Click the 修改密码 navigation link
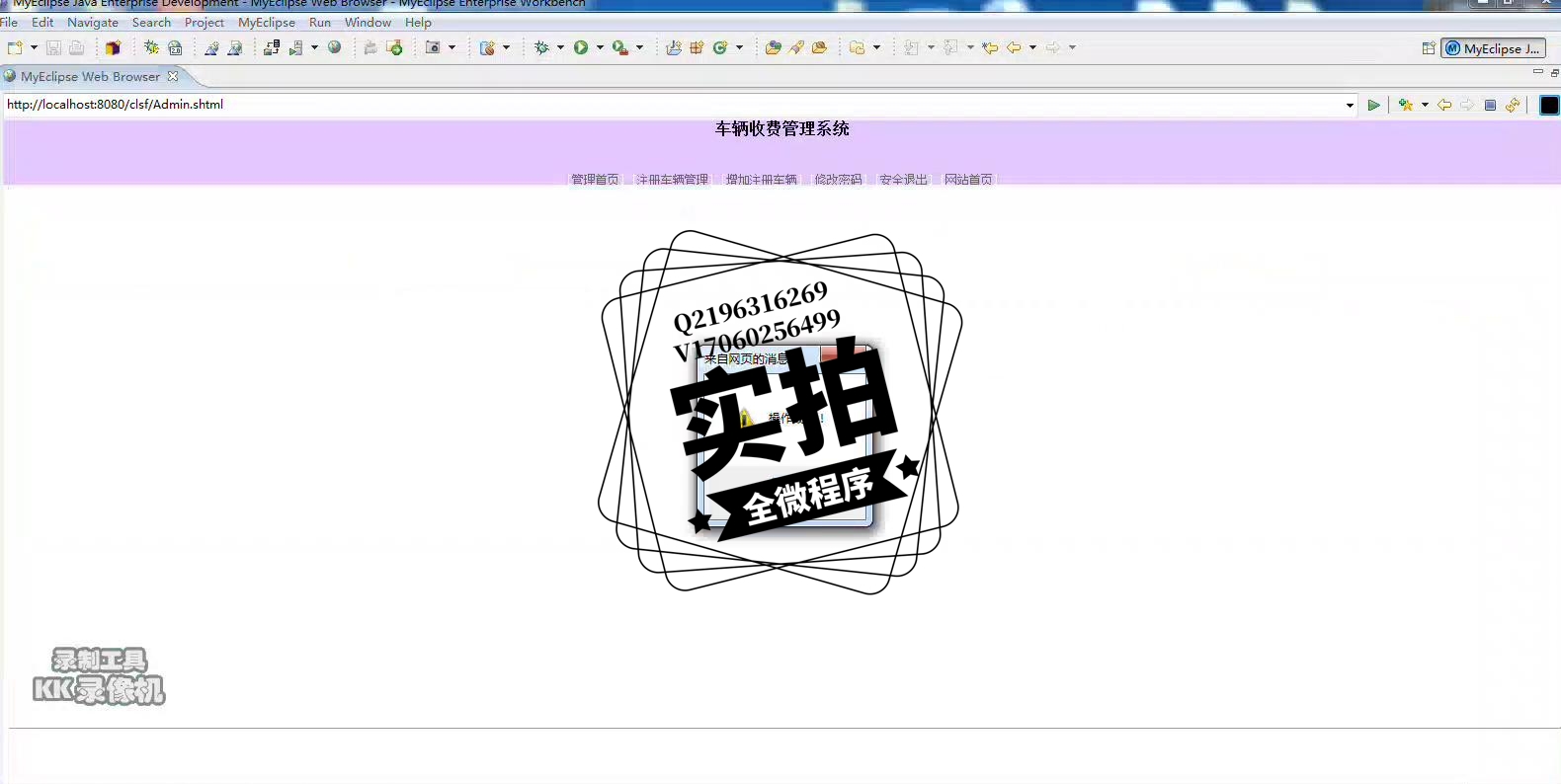1561x784 pixels. 838,179
